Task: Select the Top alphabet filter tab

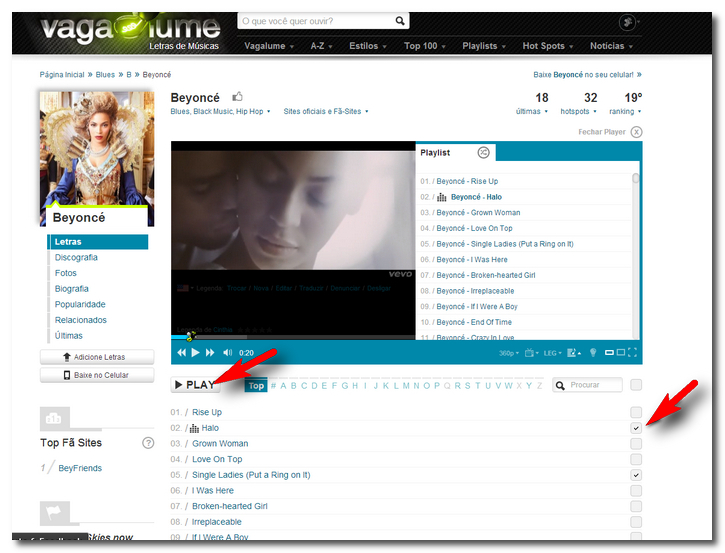Action: tap(256, 386)
